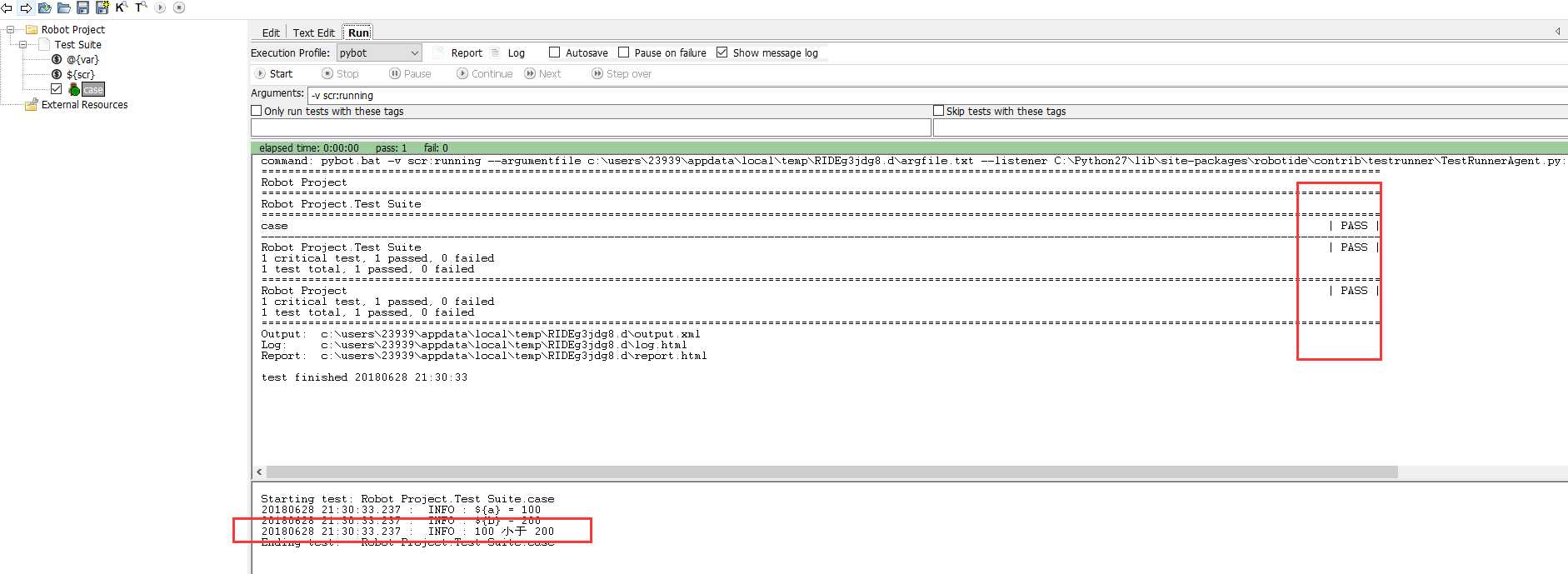Switch to the Text Edit tab

pyautogui.click(x=313, y=32)
